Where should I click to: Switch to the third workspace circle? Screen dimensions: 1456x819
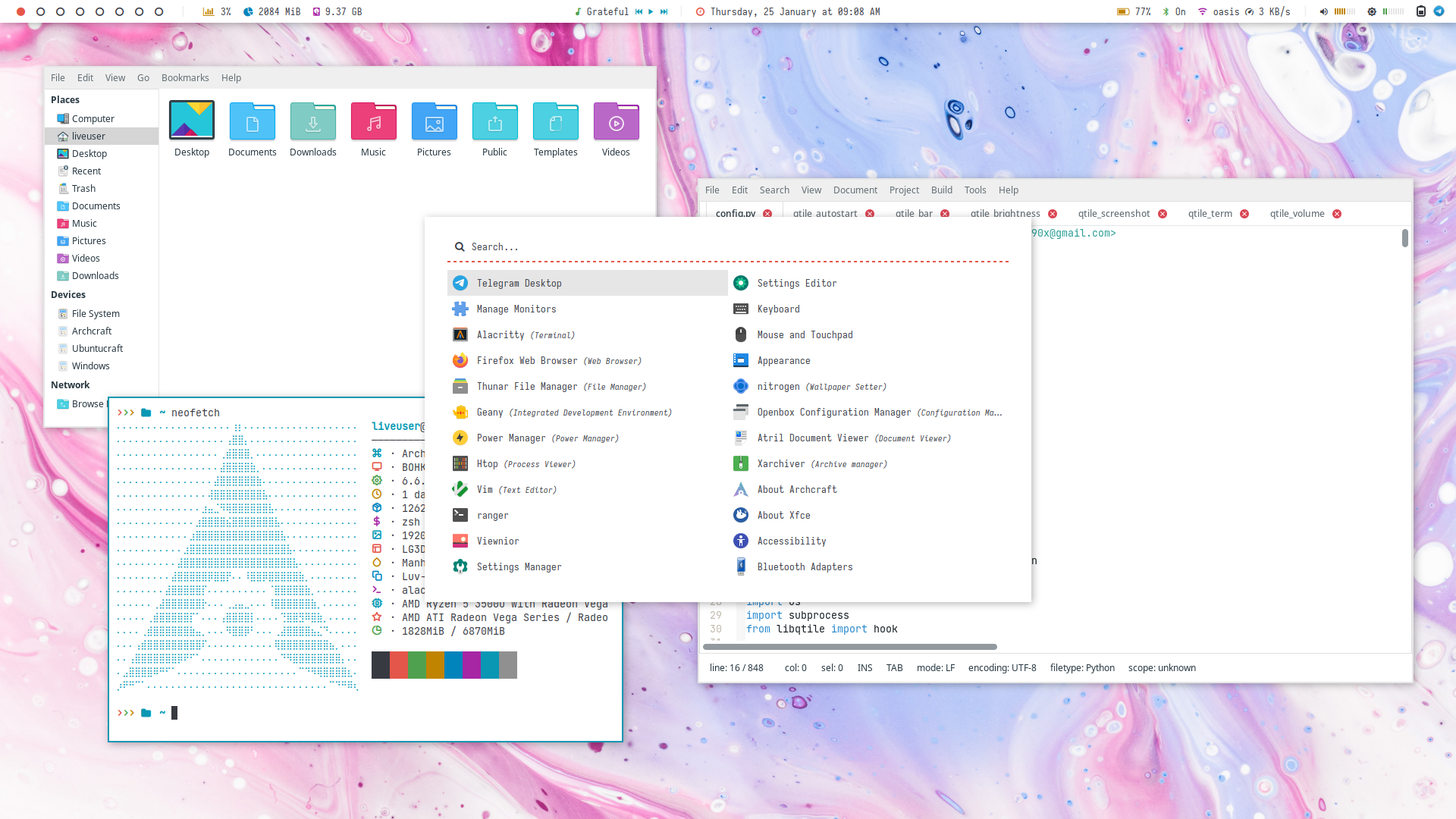coord(60,11)
